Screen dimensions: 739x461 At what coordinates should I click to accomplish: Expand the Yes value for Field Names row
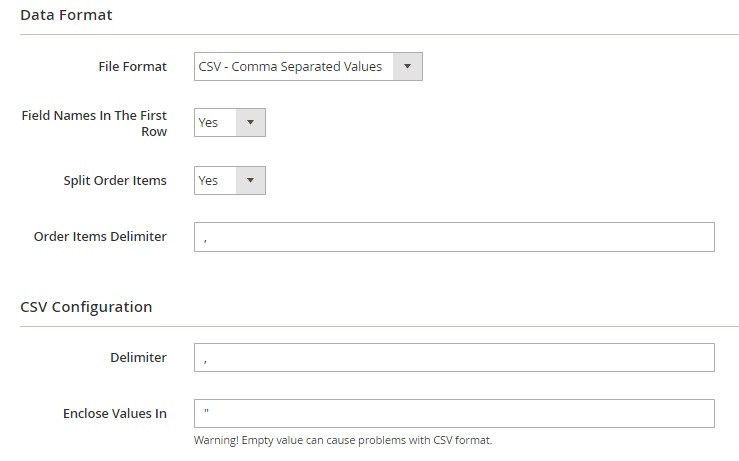(x=215, y=123)
